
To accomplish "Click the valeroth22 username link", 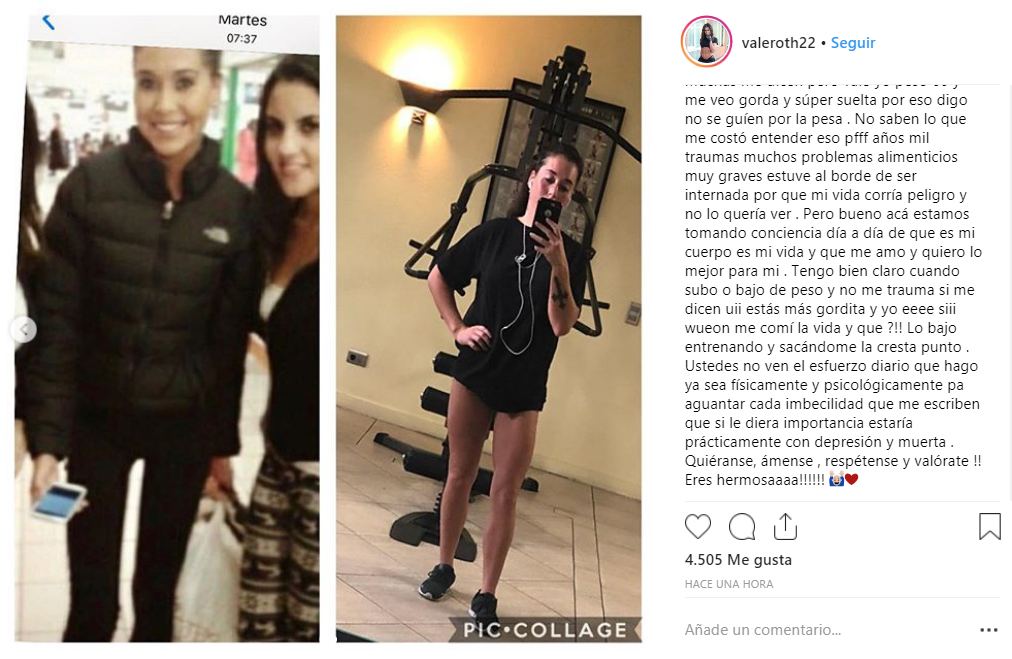I will point(778,43).
